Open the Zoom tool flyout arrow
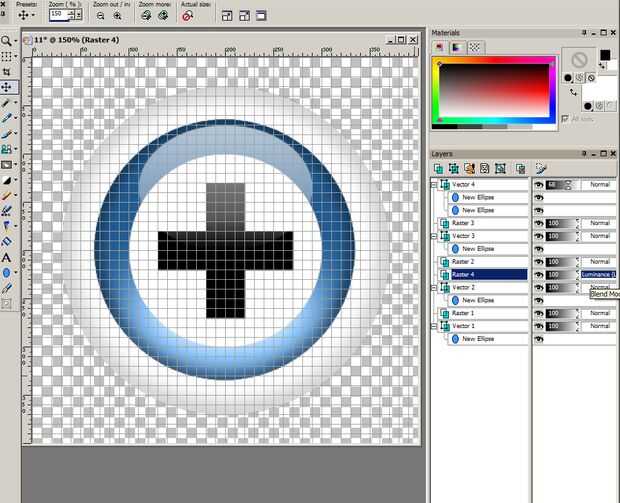Image resolution: width=620 pixels, height=503 pixels. (15, 41)
